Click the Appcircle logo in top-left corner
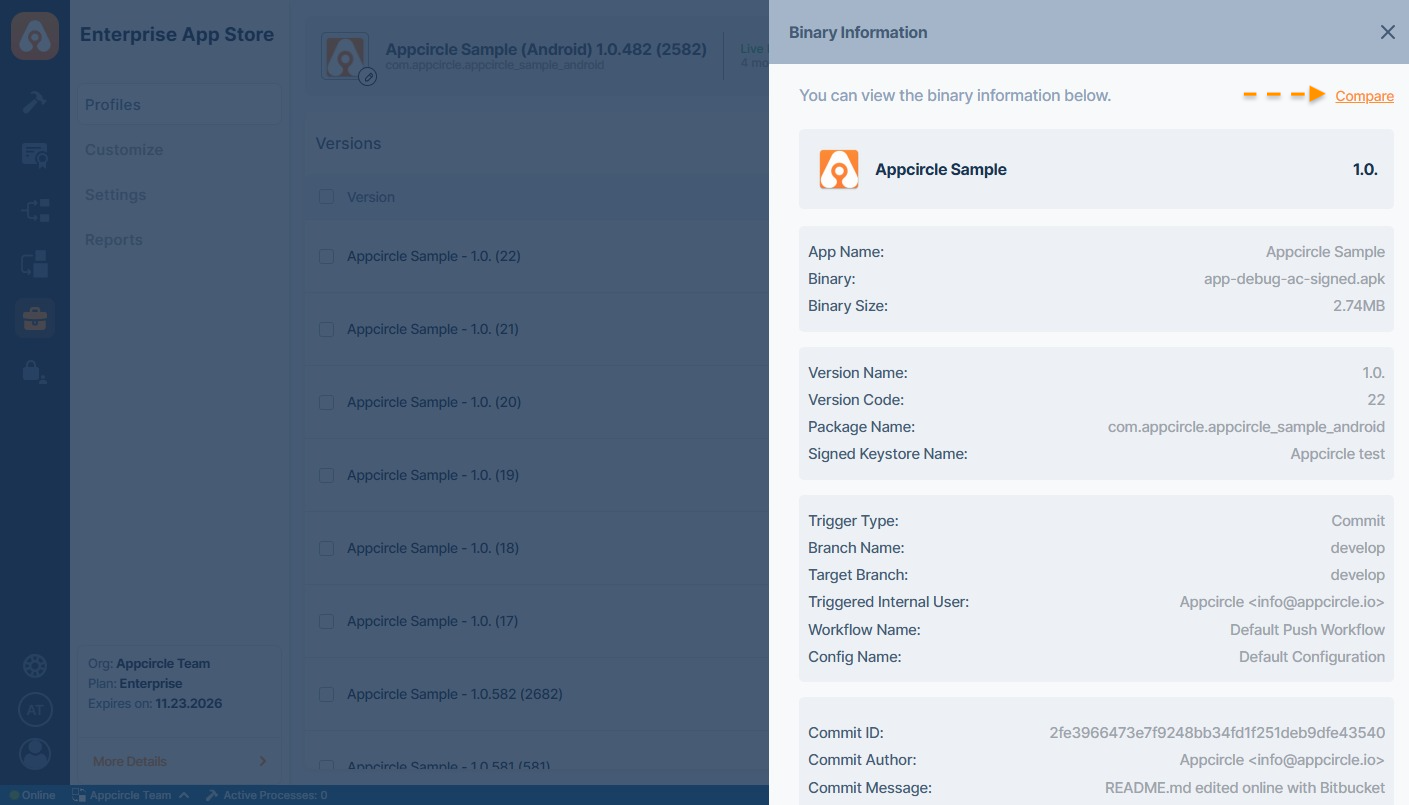The height and width of the screenshot is (805, 1409). (35, 35)
